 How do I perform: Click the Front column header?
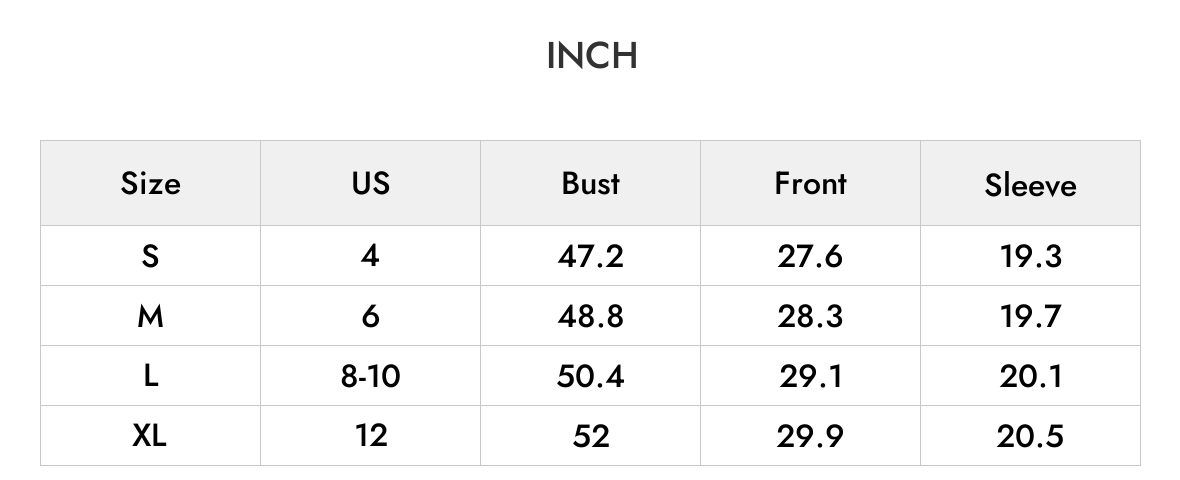(x=810, y=184)
